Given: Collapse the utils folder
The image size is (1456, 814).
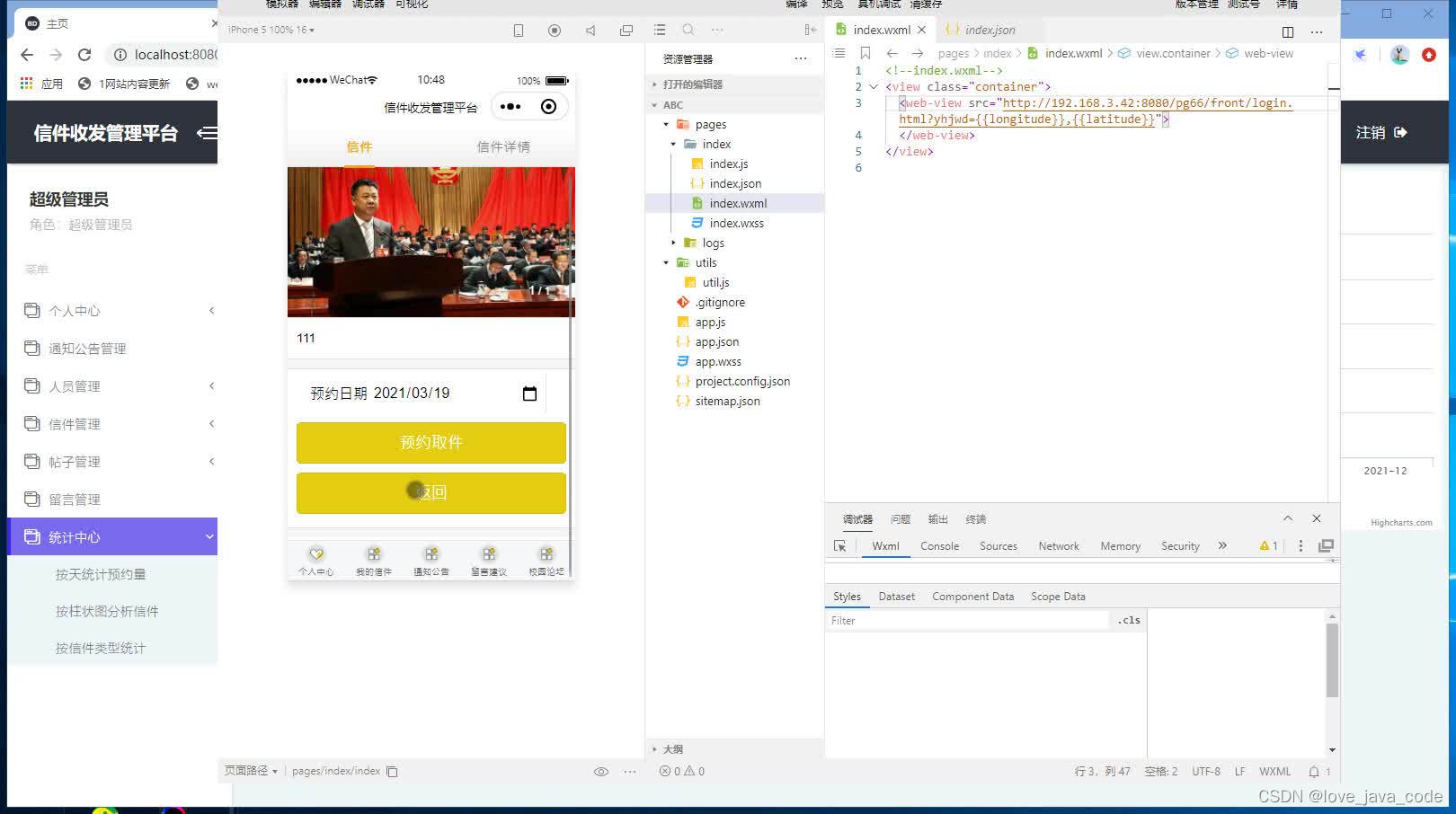Looking at the screenshot, I should (666, 263).
